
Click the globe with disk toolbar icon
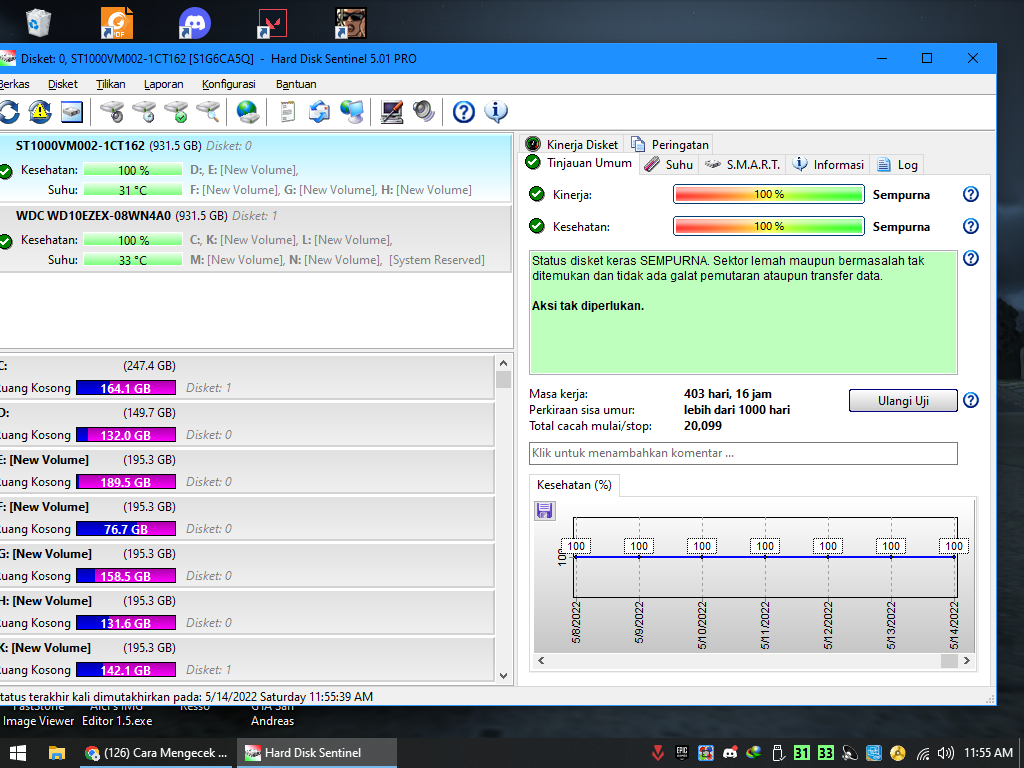(x=248, y=112)
